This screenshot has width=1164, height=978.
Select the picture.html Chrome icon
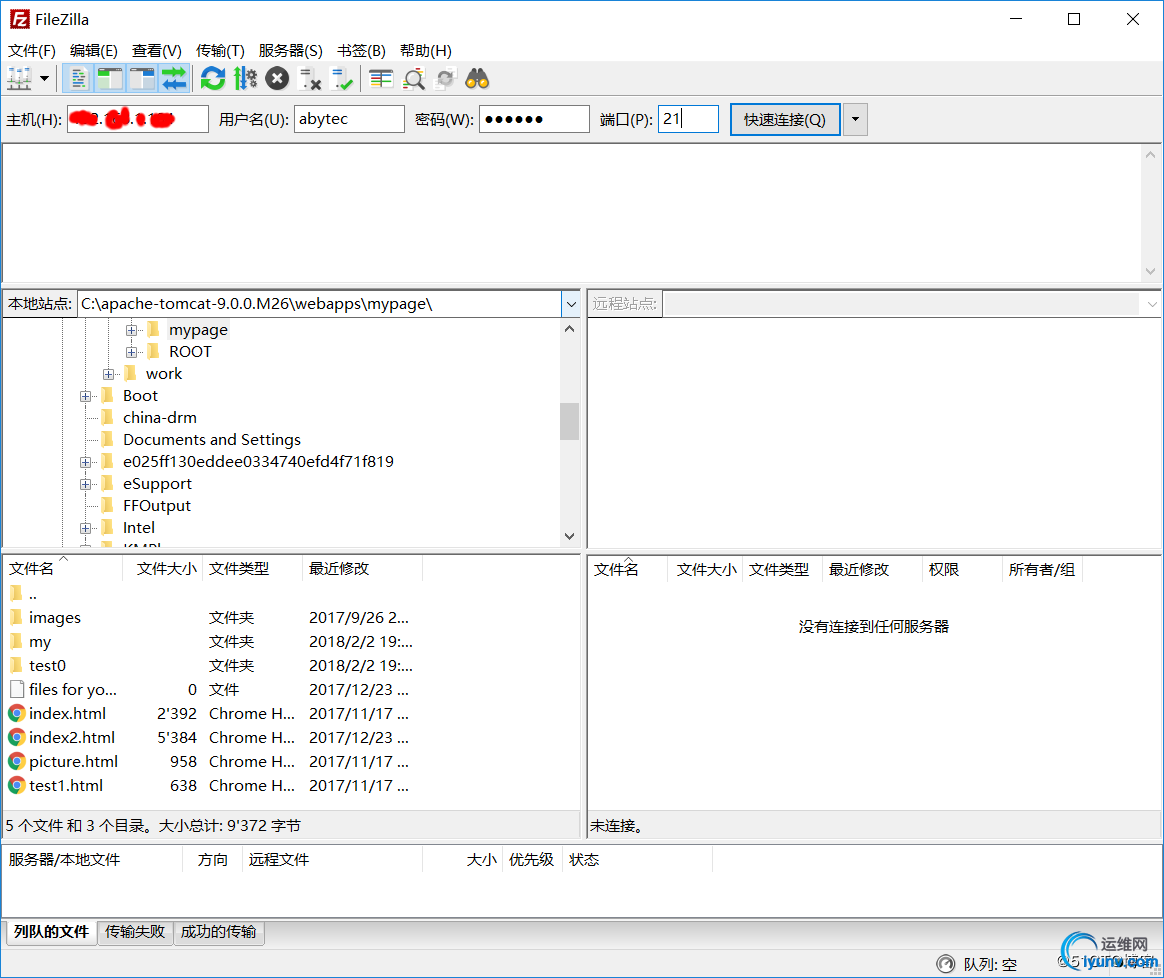click(x=16, y=761)
